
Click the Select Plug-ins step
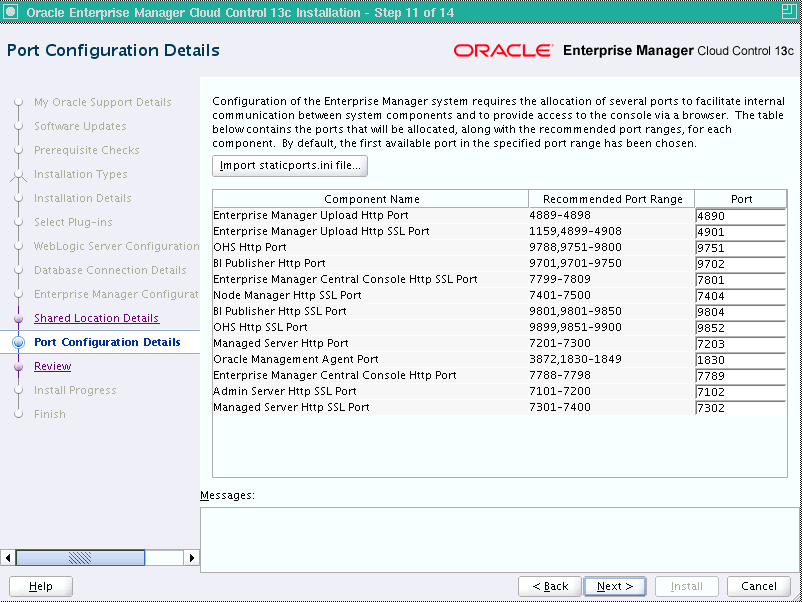click(73, 222)
